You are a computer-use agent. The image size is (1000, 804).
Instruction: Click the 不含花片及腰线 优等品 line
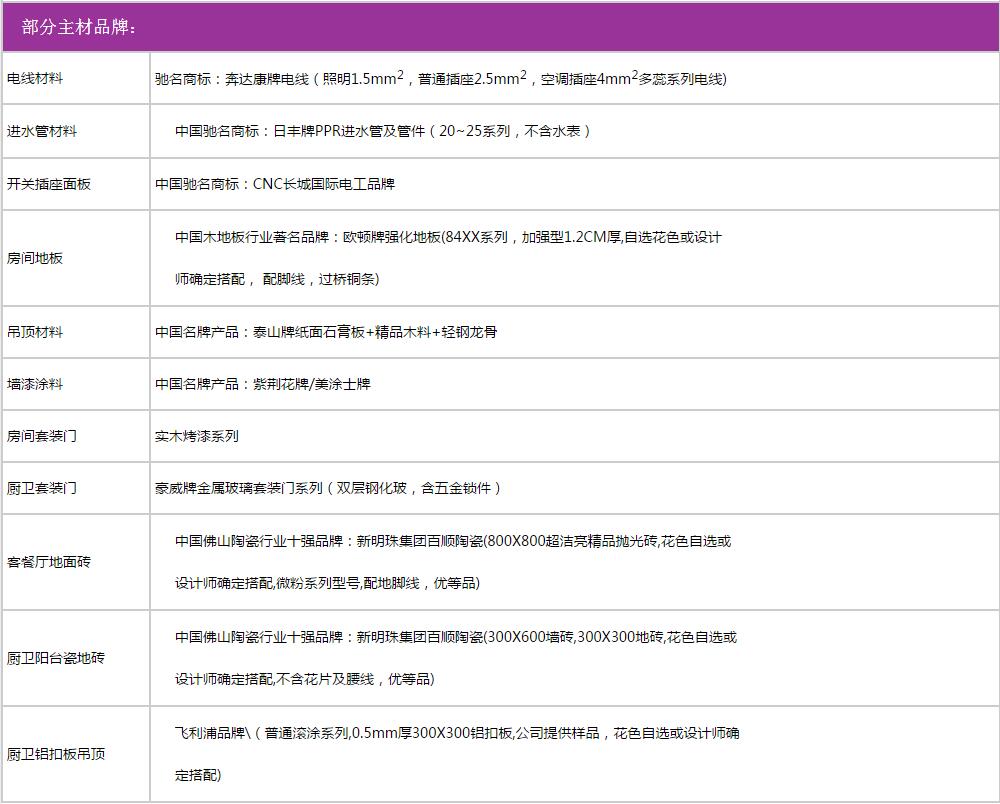coord(305,680)
